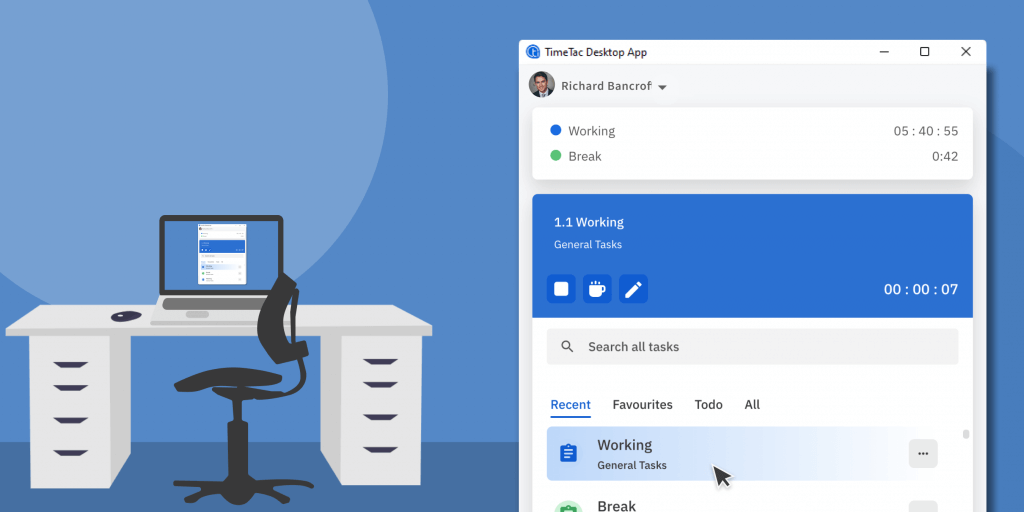
Task: Open the three-dot menu for Break task
Action: (922, 507)
